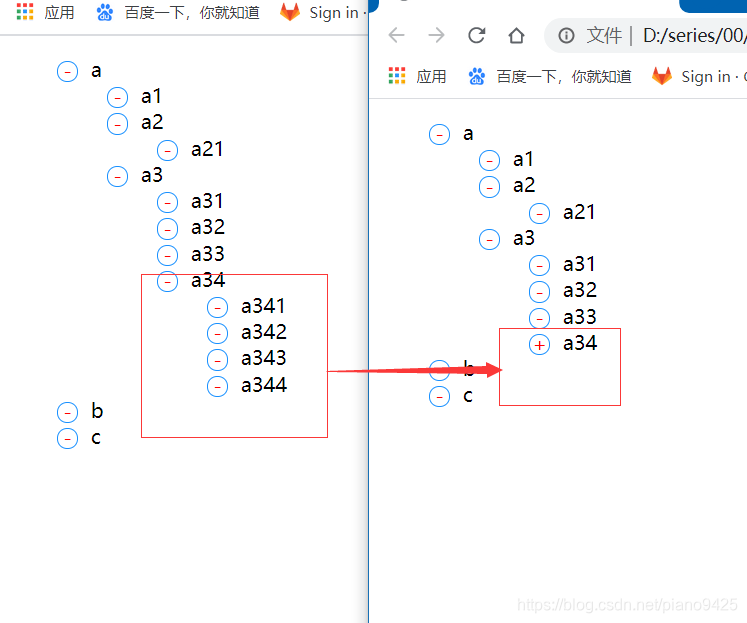Collapse node a1 in right window
The image size is (747, 623).
[489, 161]
